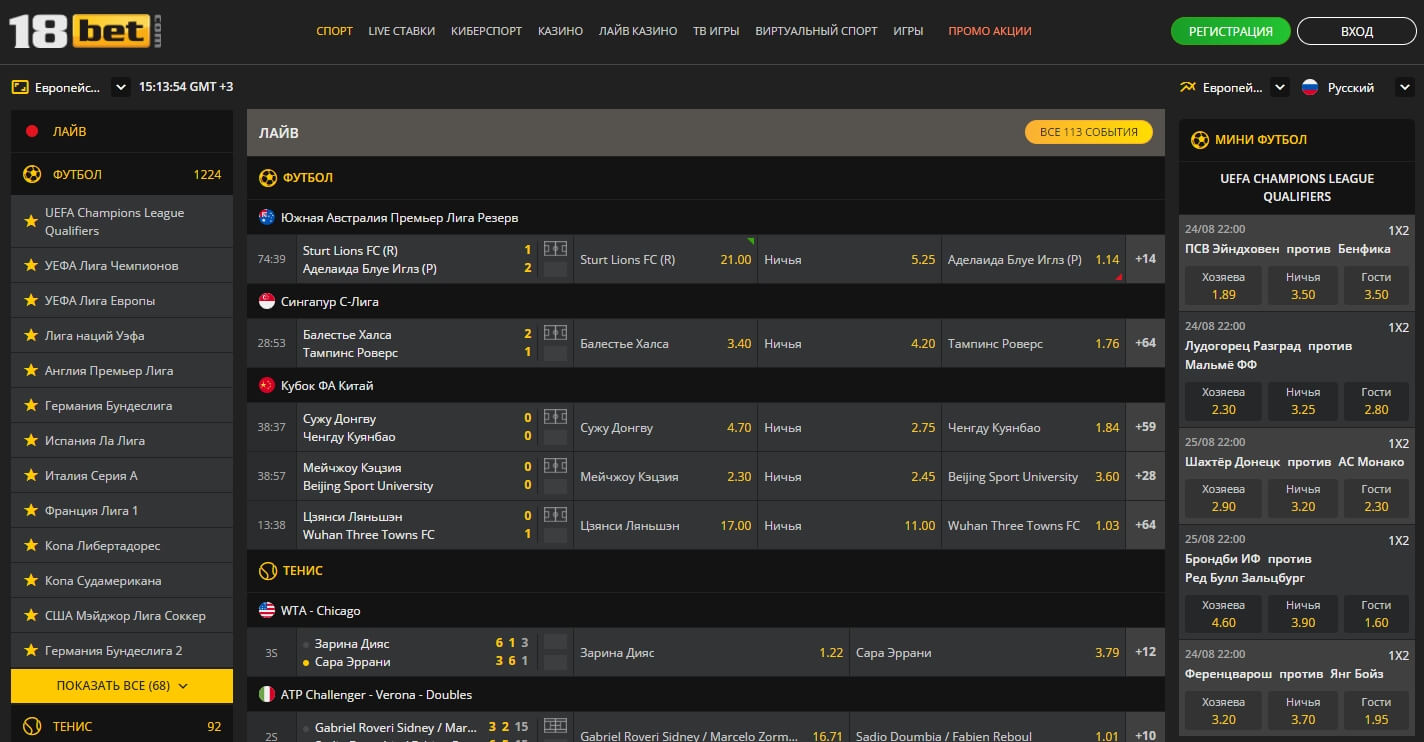Image resolution: width=1424 pixels, height=742 pixels.
Task: Bet on Сара Эррани at 3.79
Action: tap(988, 652)
